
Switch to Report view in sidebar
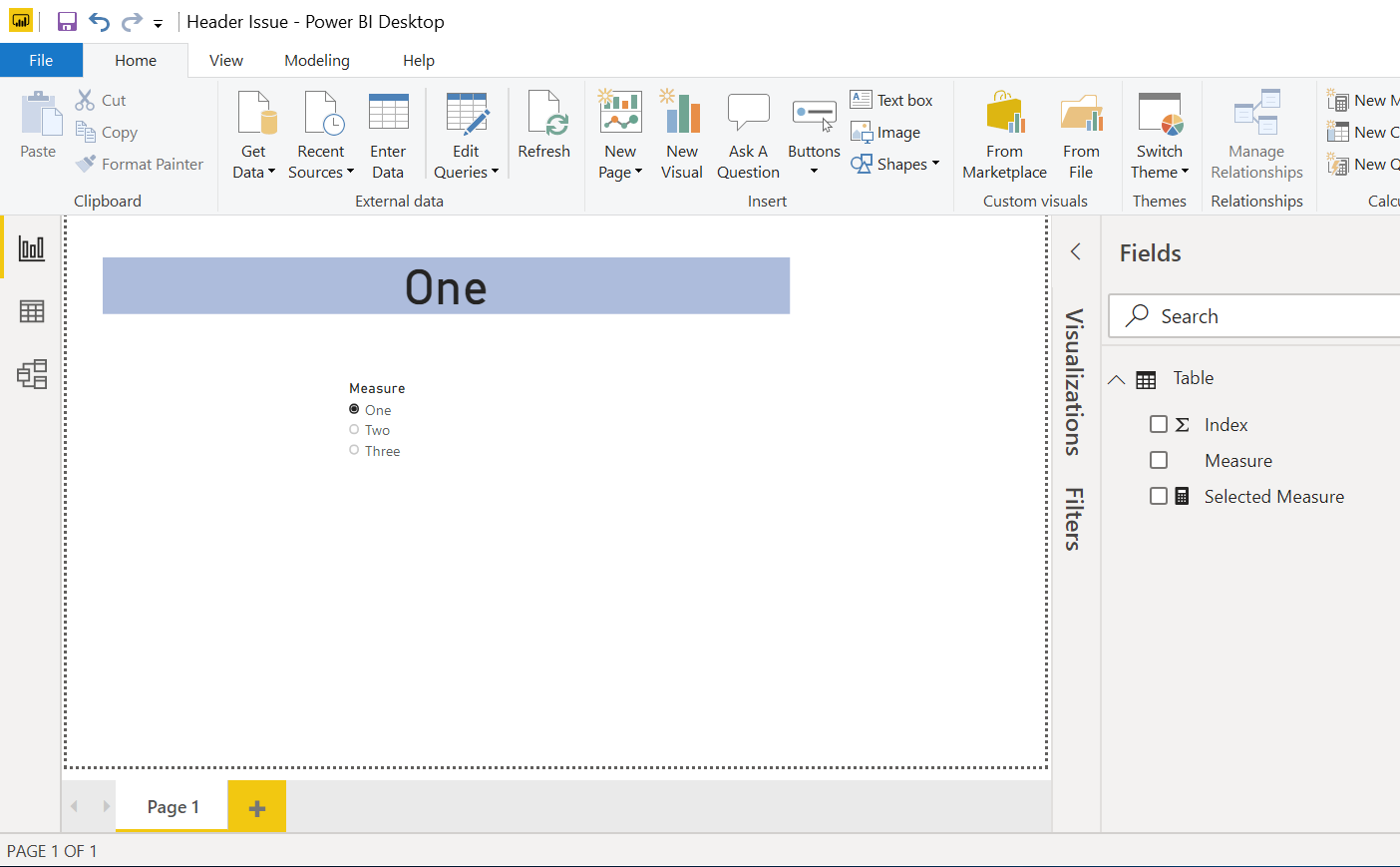(x=32, y=248)
